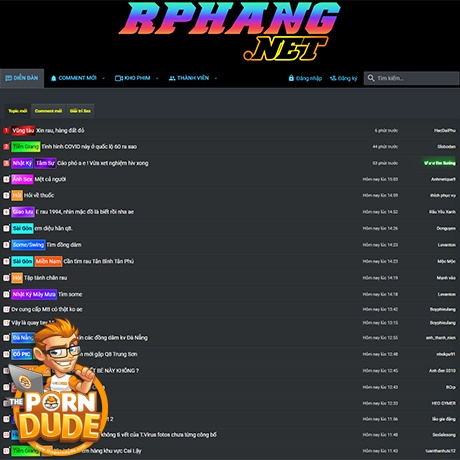Open the 'Tìm đồng dâm' thread
Viewport: 460px width, 460px height.
[x=64, y=245]
